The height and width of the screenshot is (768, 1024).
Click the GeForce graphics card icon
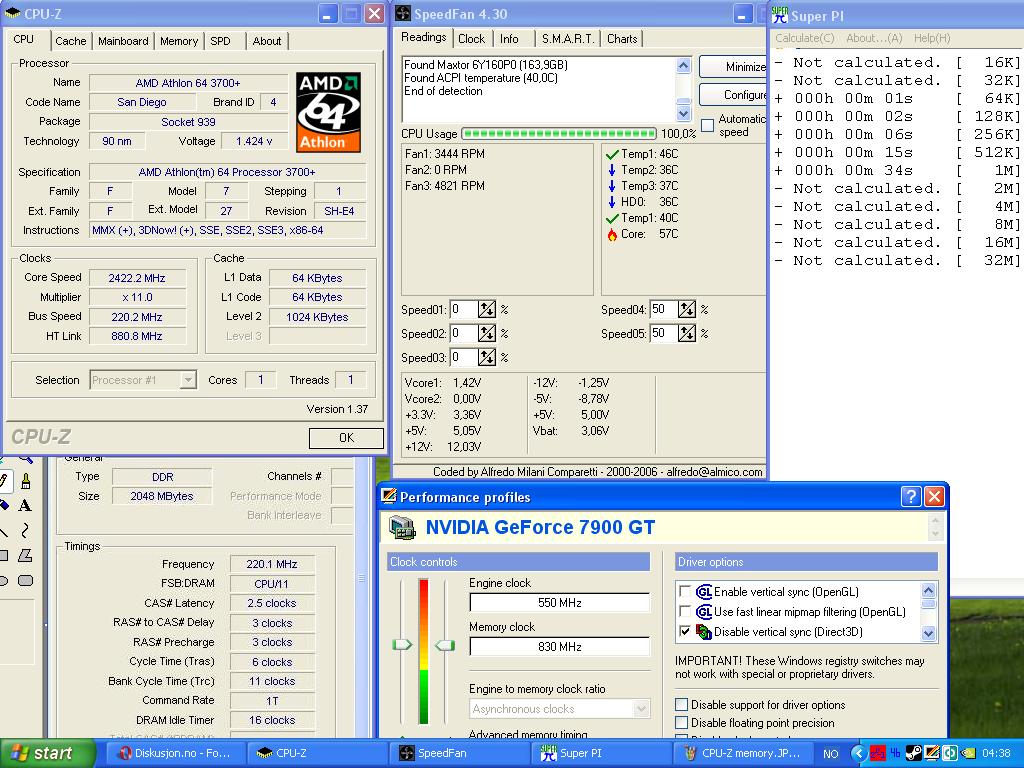402,528
